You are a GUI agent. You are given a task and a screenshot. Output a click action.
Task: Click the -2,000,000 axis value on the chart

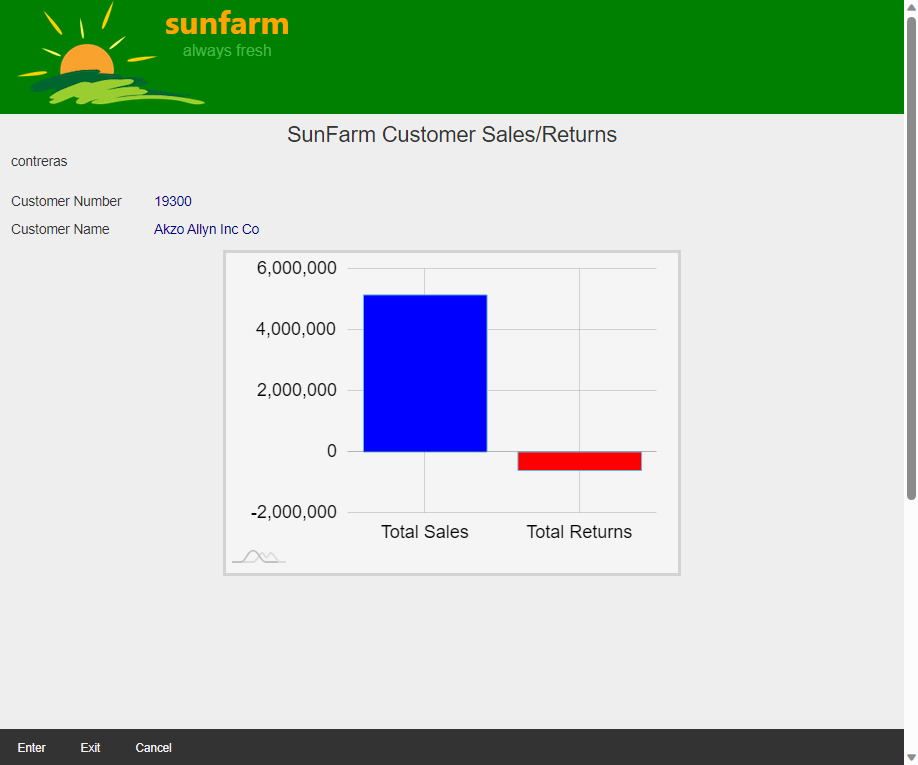[x=293, y=511]
